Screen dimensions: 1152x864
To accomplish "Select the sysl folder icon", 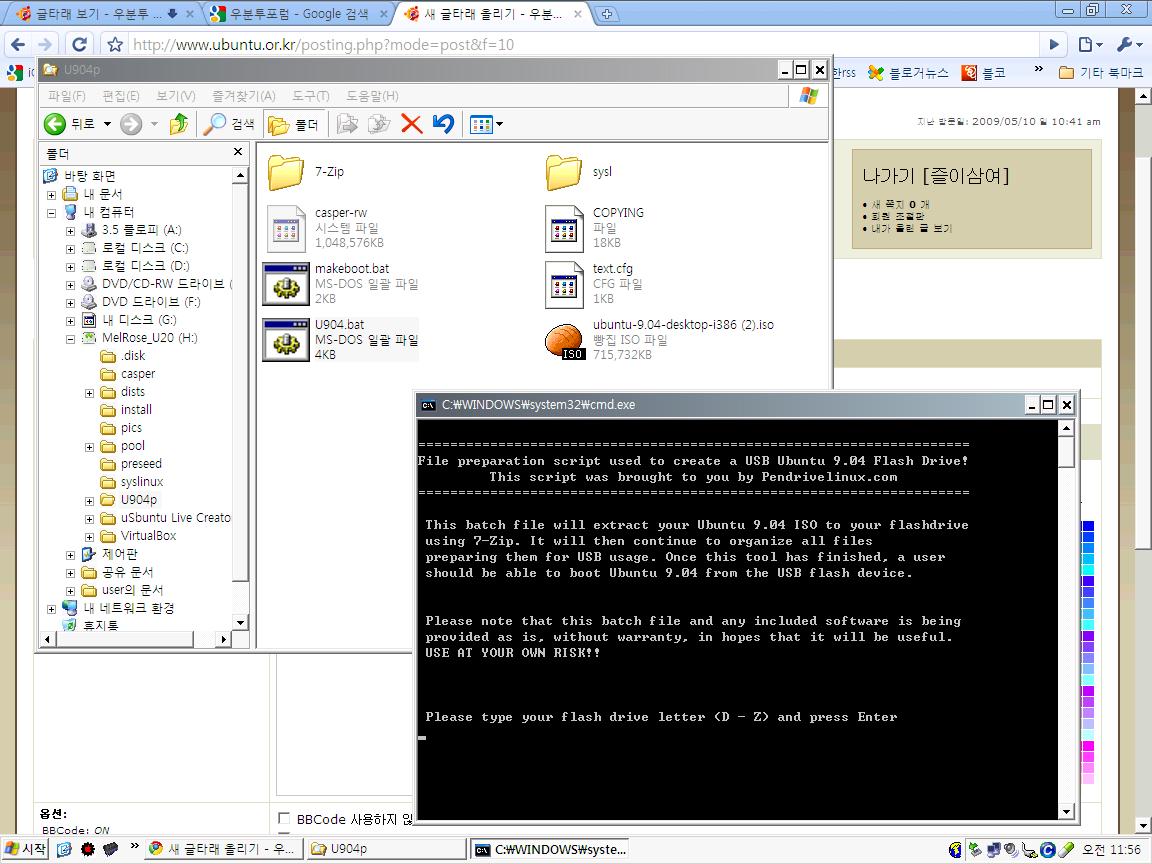I will [x=564, y=172].
